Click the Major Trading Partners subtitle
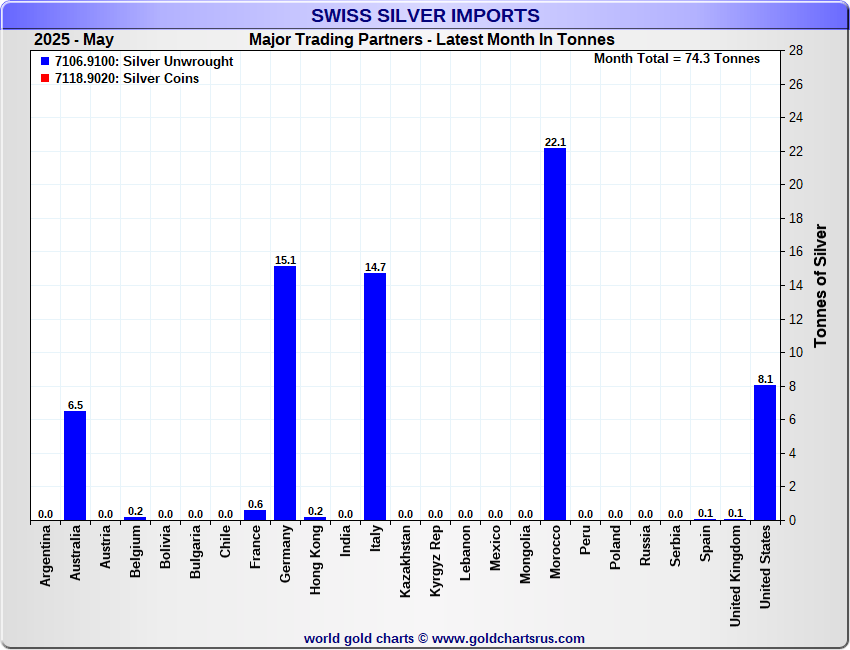The width and height of the screenshot is (850, 650). click(x=431, y=40)
